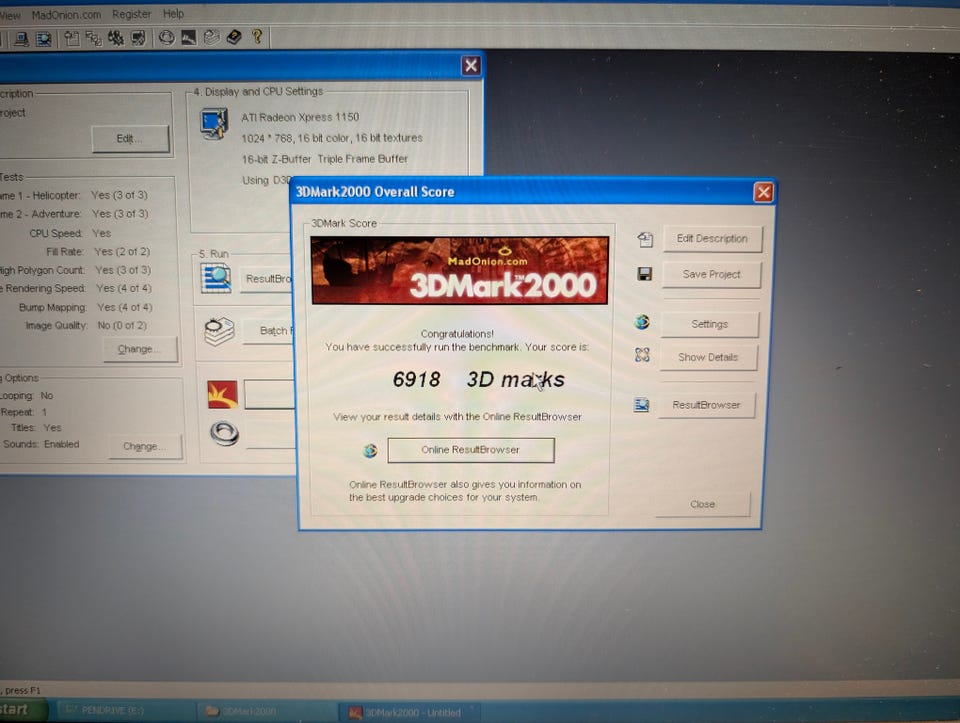Click the Save Project button
The width and height of the screenshot is (960, 723).
pos(711,274)
